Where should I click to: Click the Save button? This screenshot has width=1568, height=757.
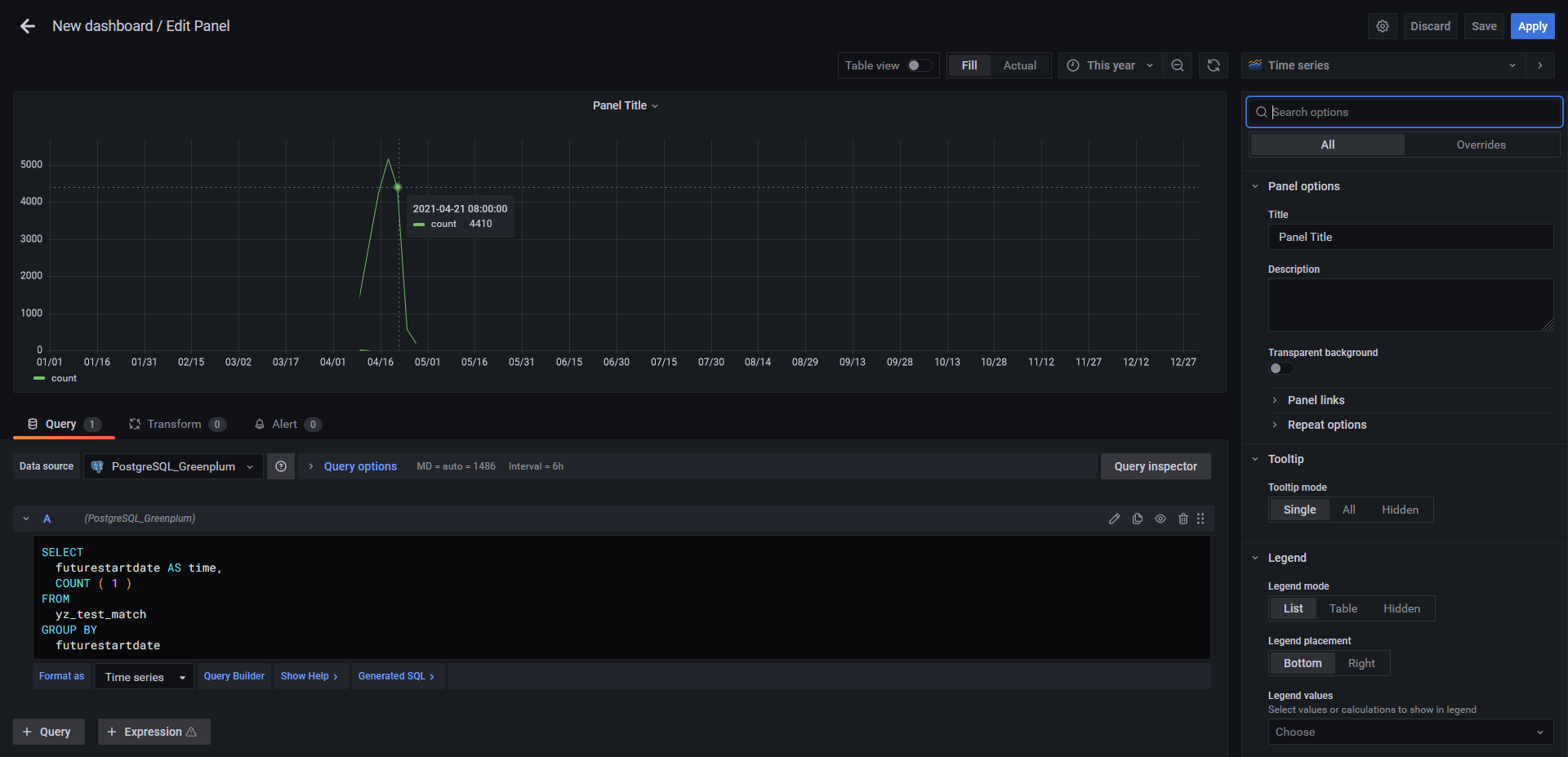click(1484, 26)
